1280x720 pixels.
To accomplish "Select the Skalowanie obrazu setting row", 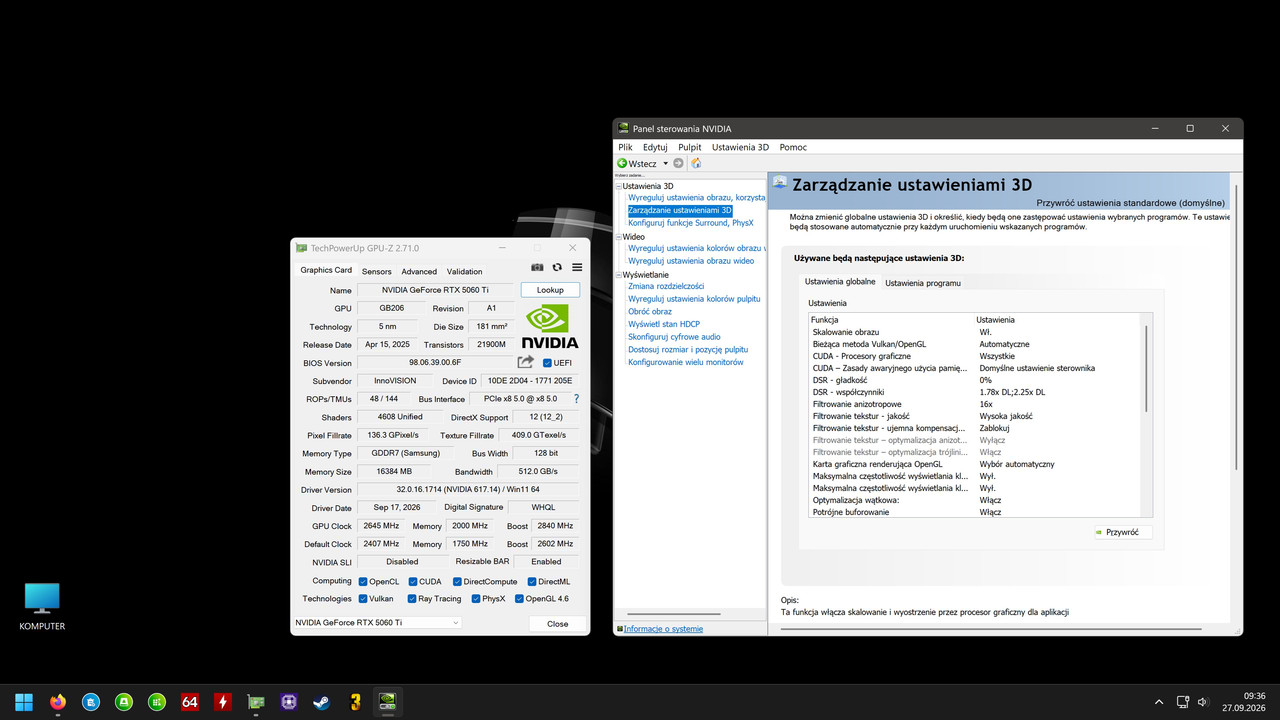I will 975,332.
